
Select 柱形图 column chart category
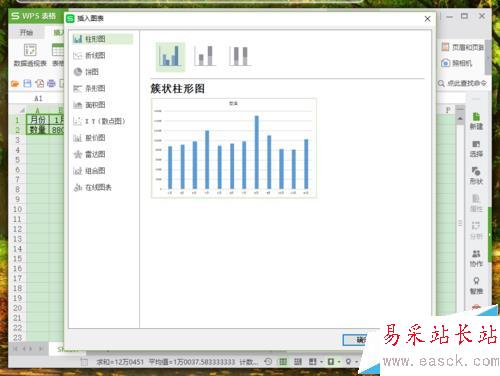pos(102,39)
